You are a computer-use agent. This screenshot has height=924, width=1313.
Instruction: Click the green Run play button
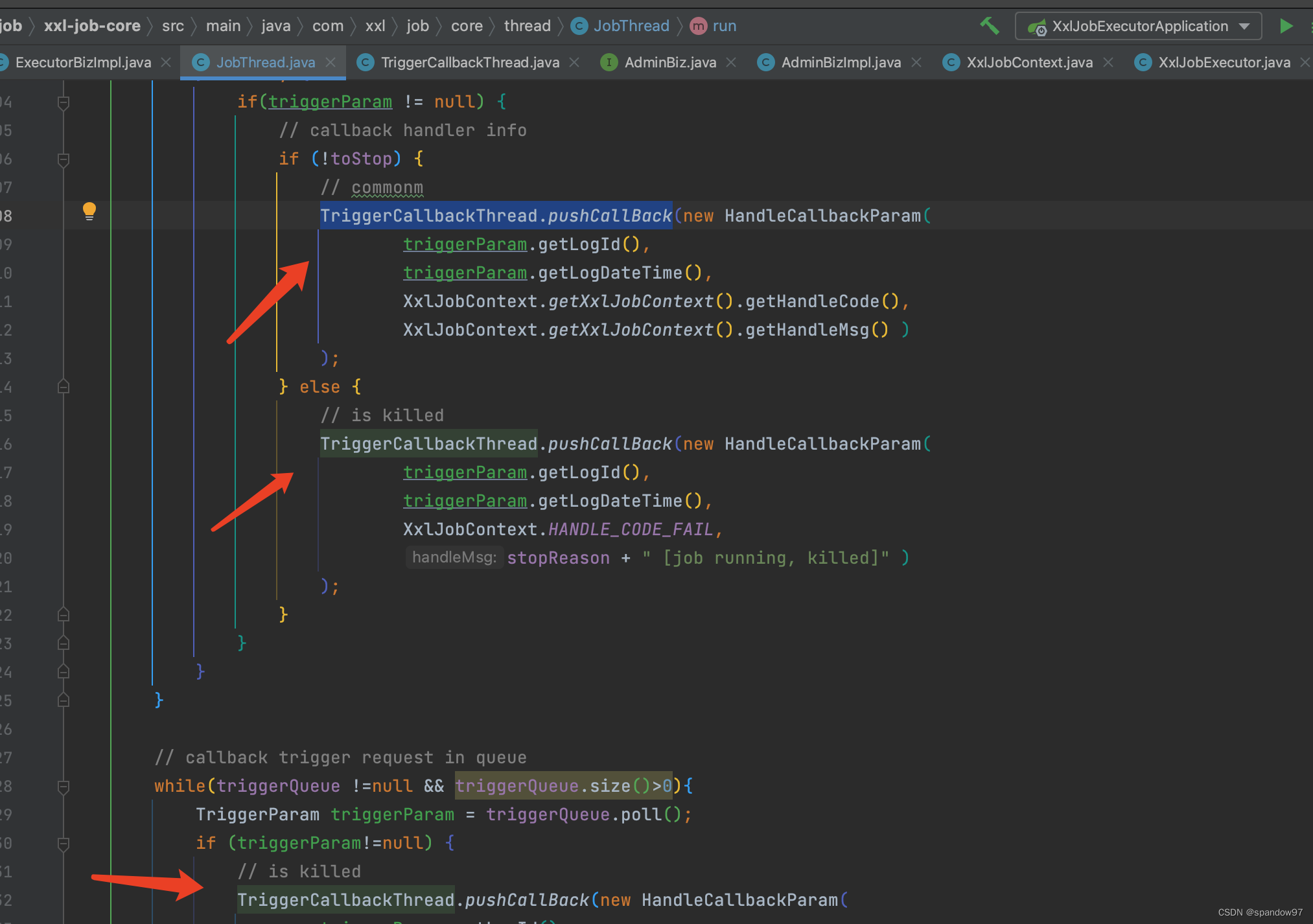[x=1286, y=26]
